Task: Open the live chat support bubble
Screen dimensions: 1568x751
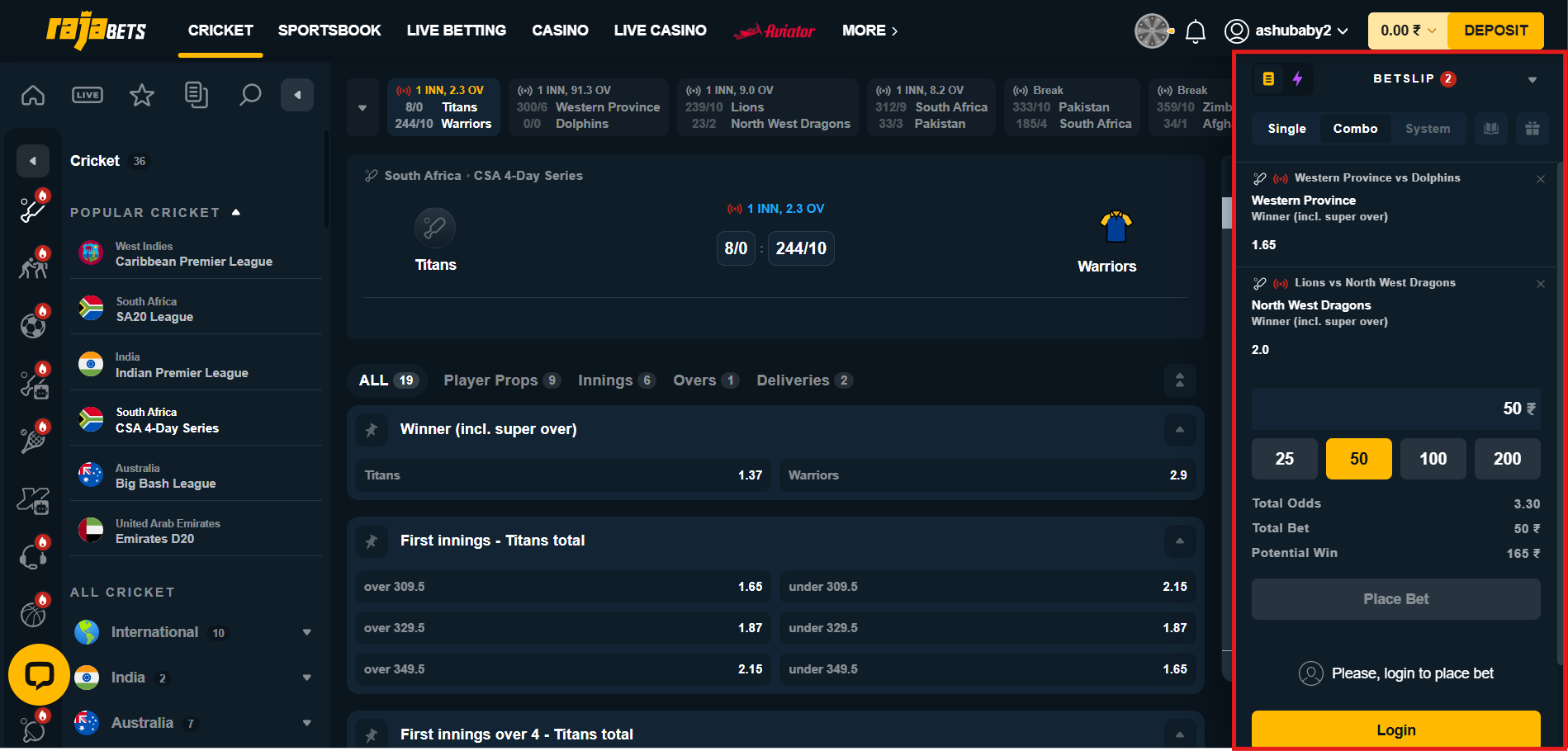Action: [39, 674]
